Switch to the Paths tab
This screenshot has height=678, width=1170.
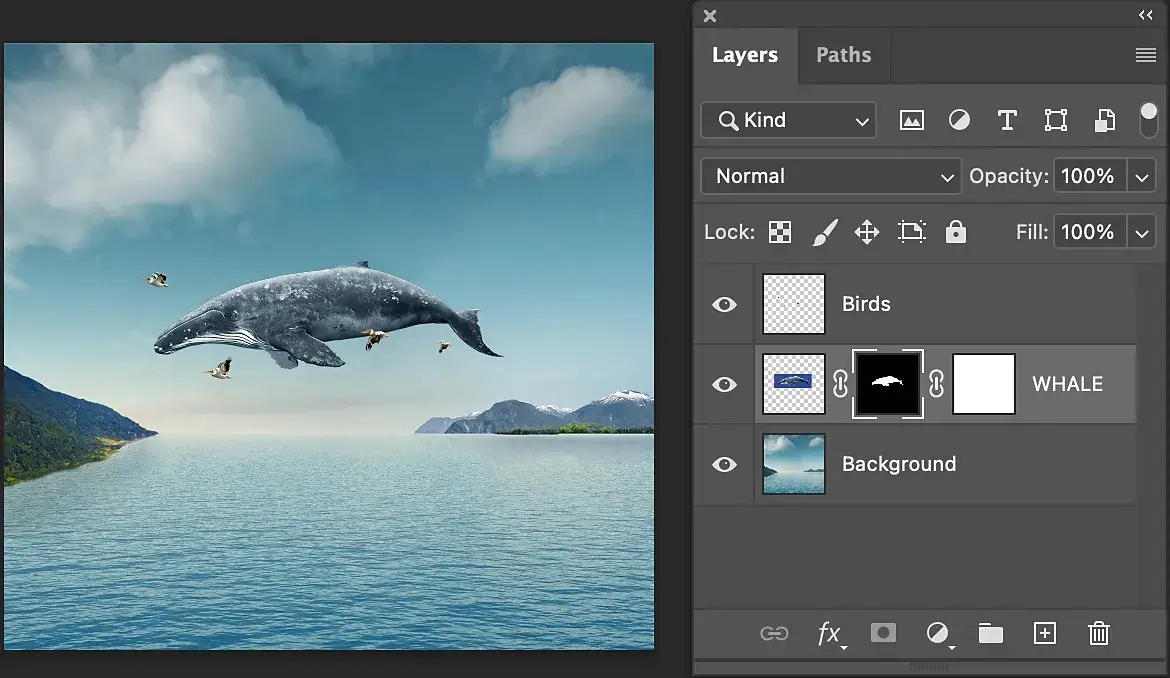point(844,55)
